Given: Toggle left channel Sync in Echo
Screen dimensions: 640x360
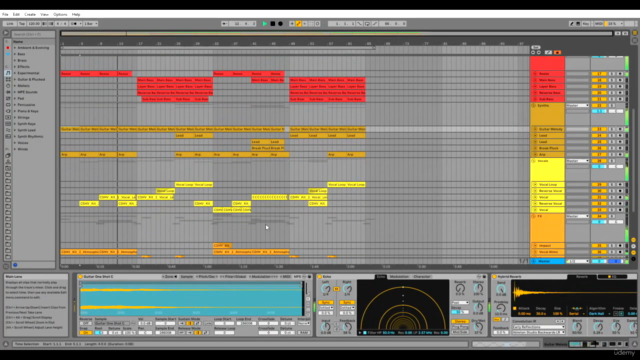Looking at the screenshot, I should click(x=325, y=302).
